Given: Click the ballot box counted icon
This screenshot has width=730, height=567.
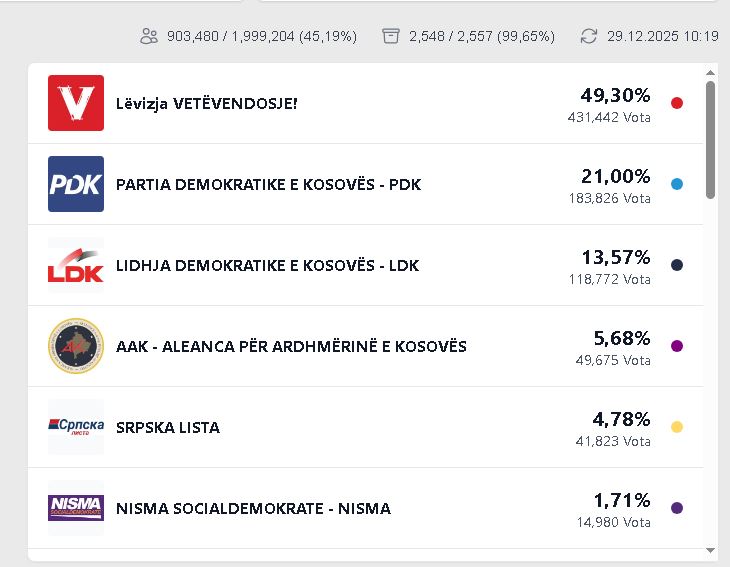Looking at the screenshot, I should tap(391, 36).
